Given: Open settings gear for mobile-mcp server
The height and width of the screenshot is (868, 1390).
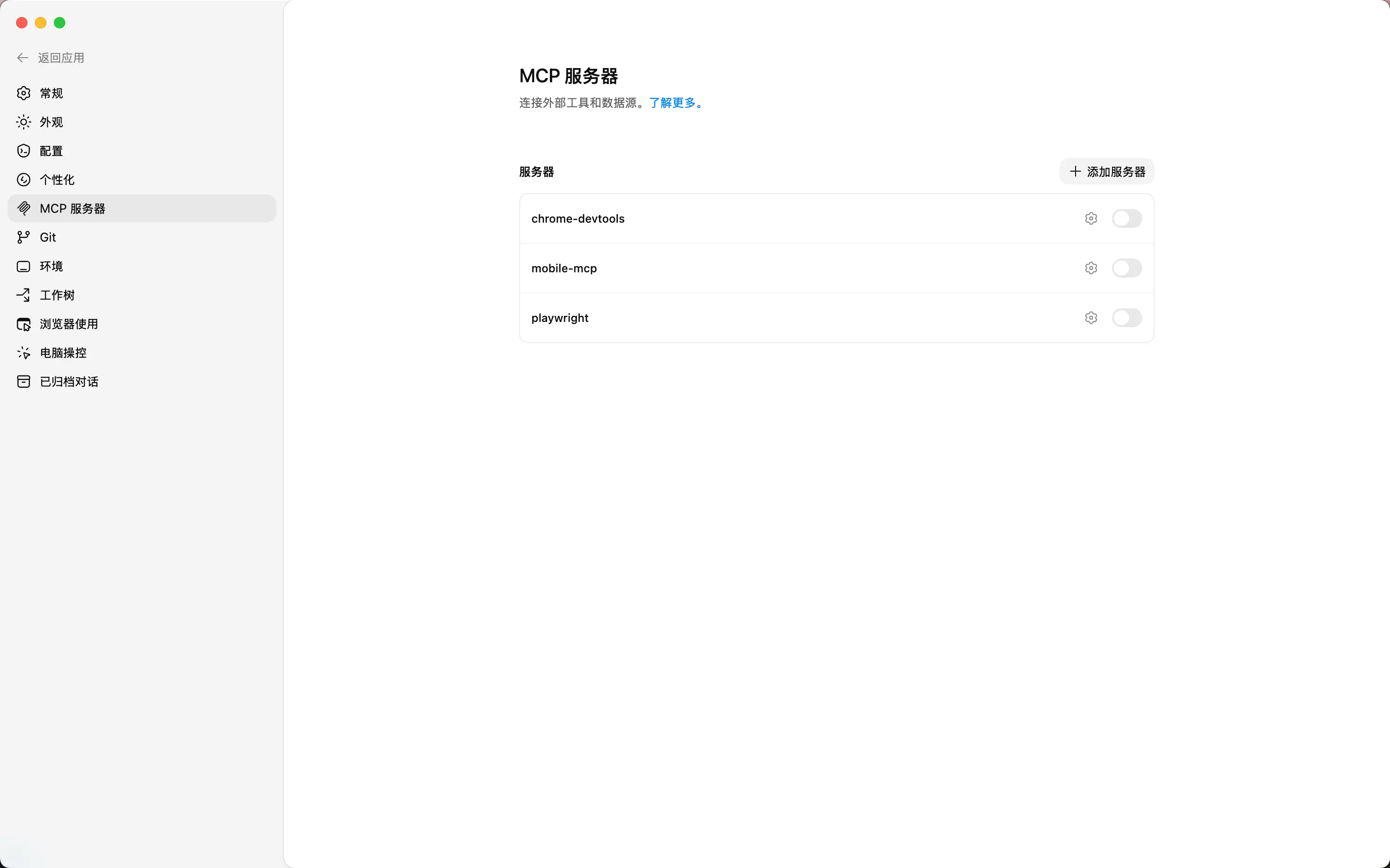Looking at the screenshot, I should [1091, 268].
